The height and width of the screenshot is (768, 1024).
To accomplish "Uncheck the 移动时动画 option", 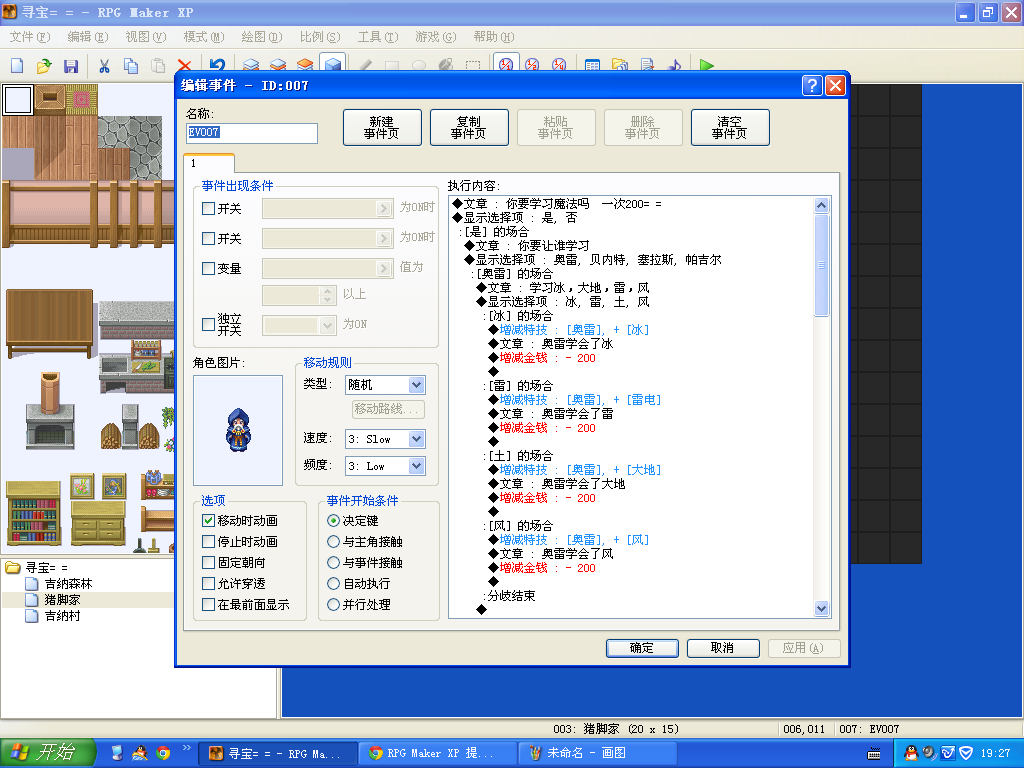I will 208,520.
